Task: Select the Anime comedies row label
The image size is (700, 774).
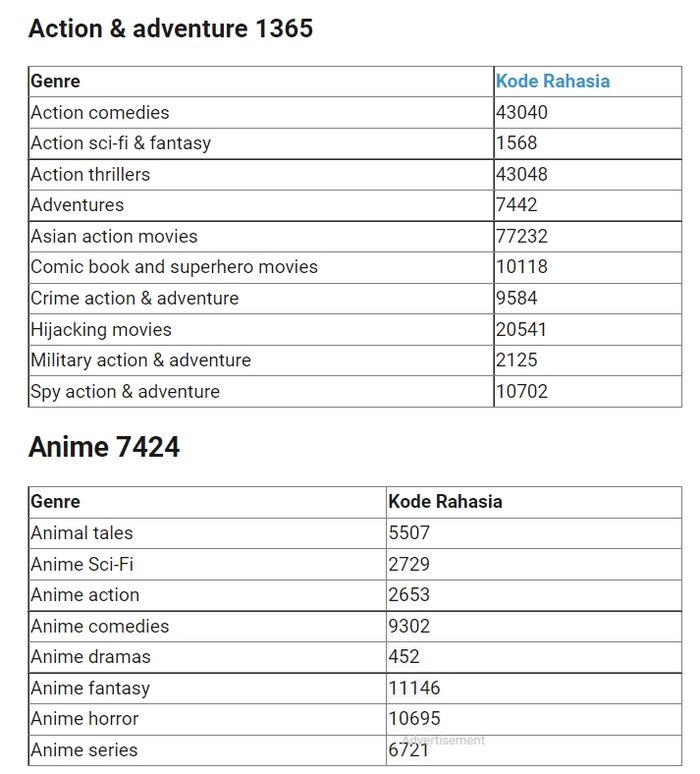Action: click(x=100, y=626)
